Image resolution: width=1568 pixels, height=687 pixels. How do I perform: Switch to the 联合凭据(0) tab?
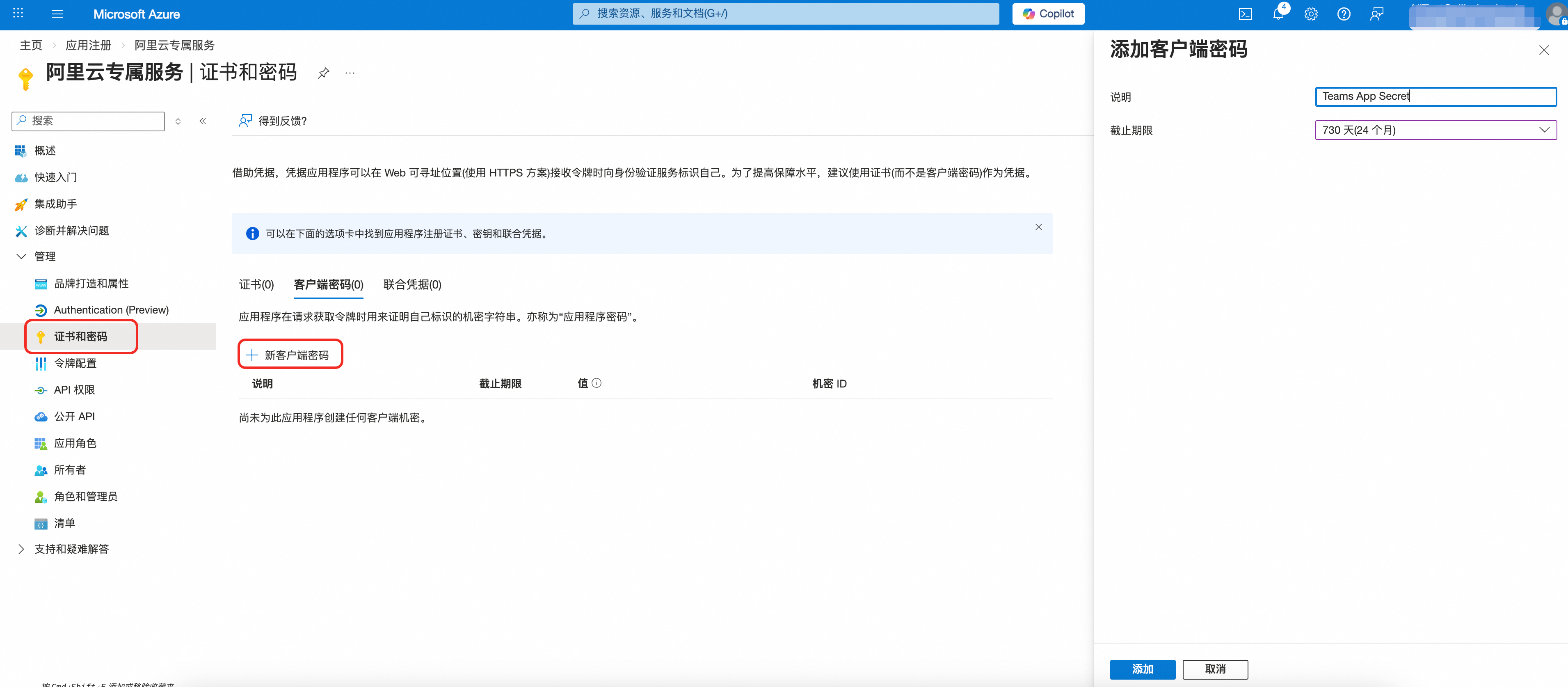click(412, 284)
